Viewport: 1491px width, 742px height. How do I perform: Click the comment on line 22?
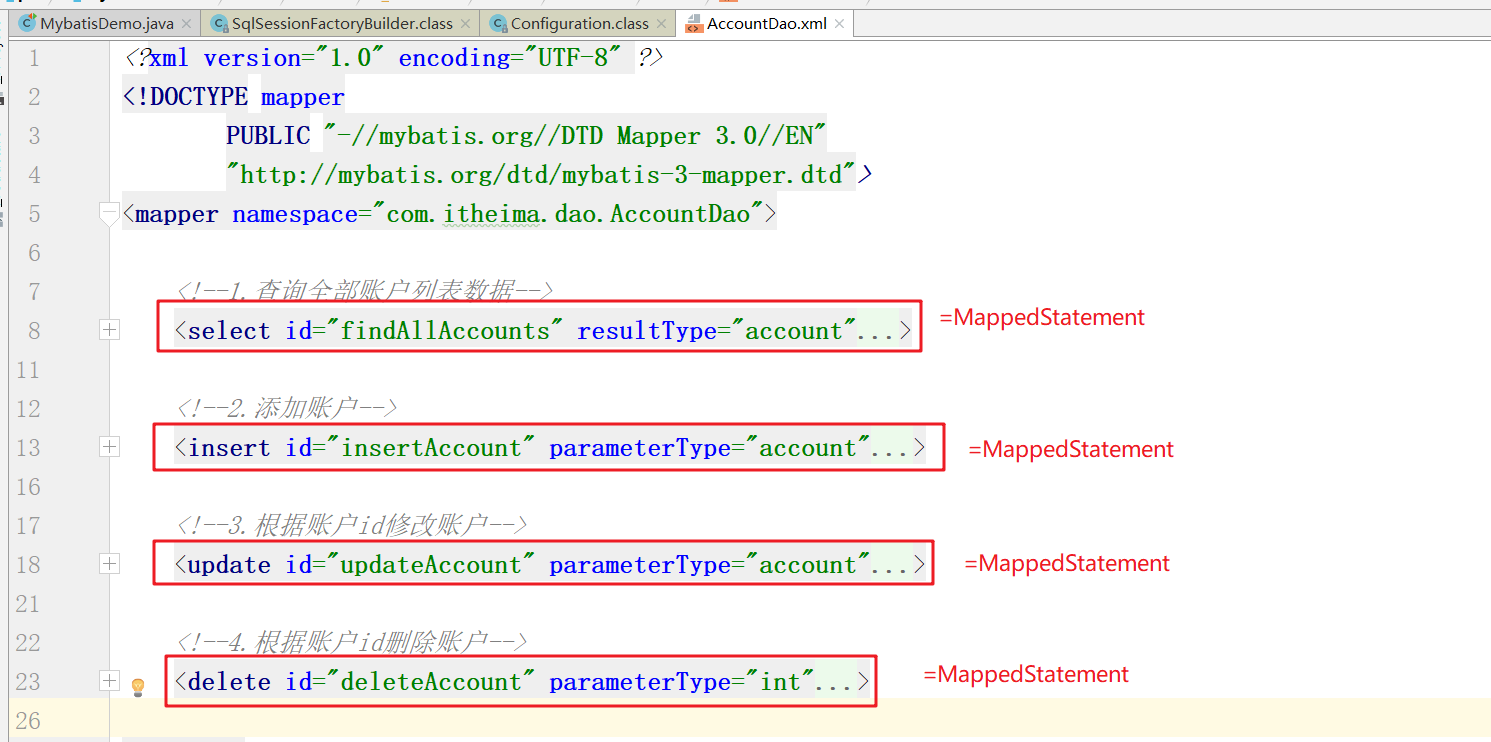pos(351,642)
